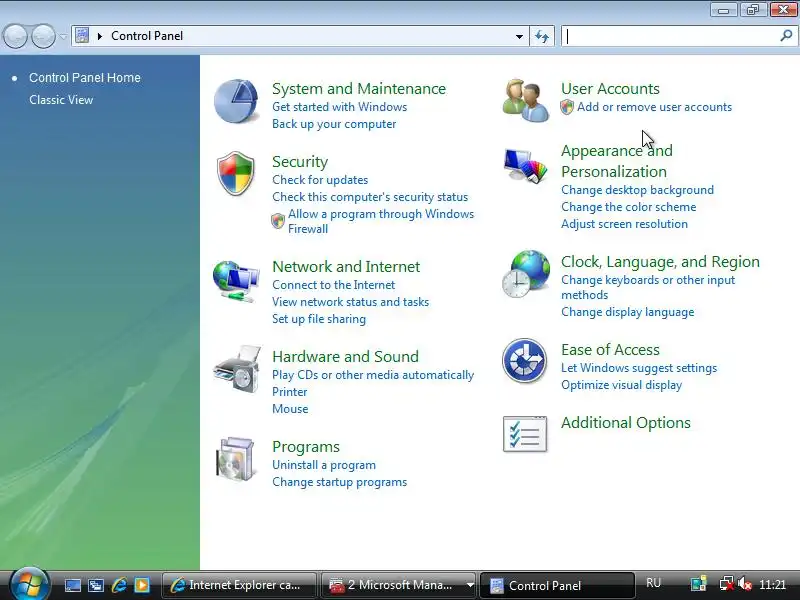Click Let Windows suggest settings
This screenshot has width=800, height=600.
click(x=639, y=368)
